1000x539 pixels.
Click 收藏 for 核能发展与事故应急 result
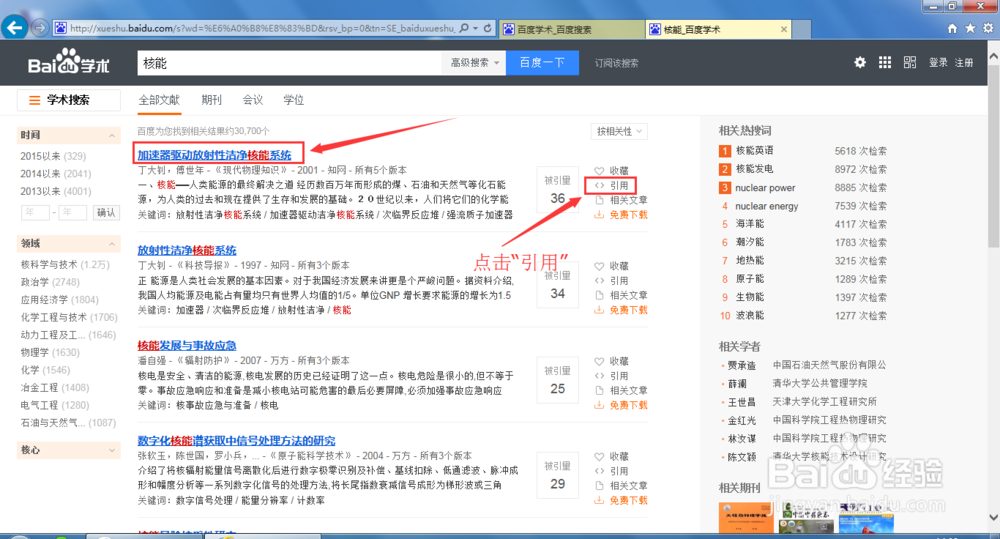[611, 361]
